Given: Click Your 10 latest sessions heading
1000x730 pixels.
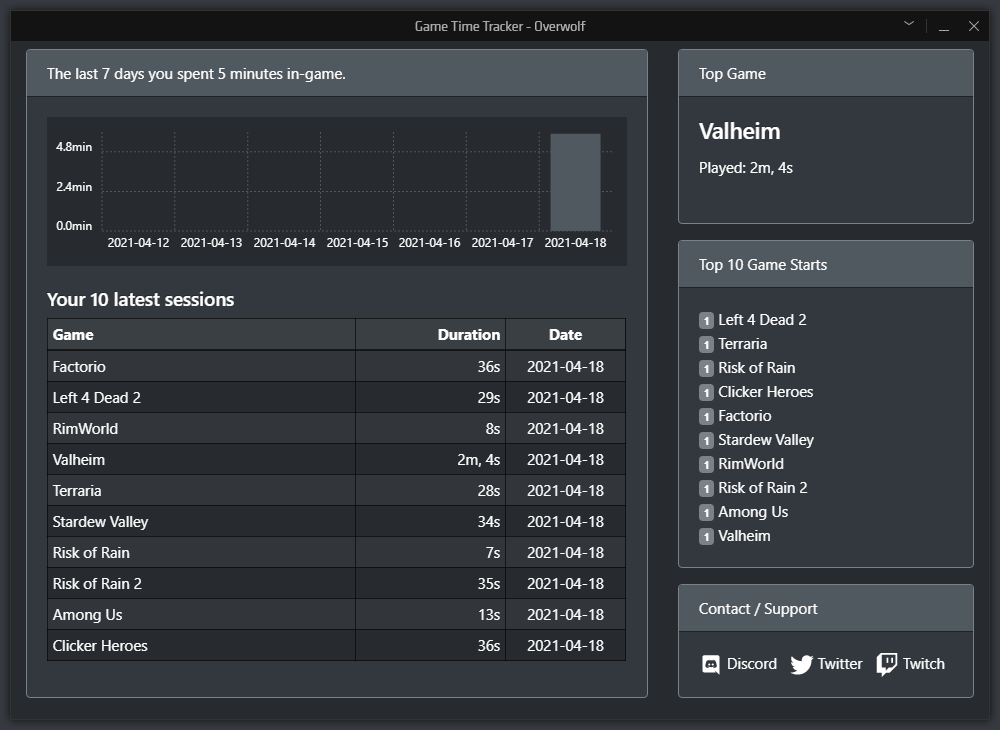Looking at the screenshot, I should tap(140, 300).
